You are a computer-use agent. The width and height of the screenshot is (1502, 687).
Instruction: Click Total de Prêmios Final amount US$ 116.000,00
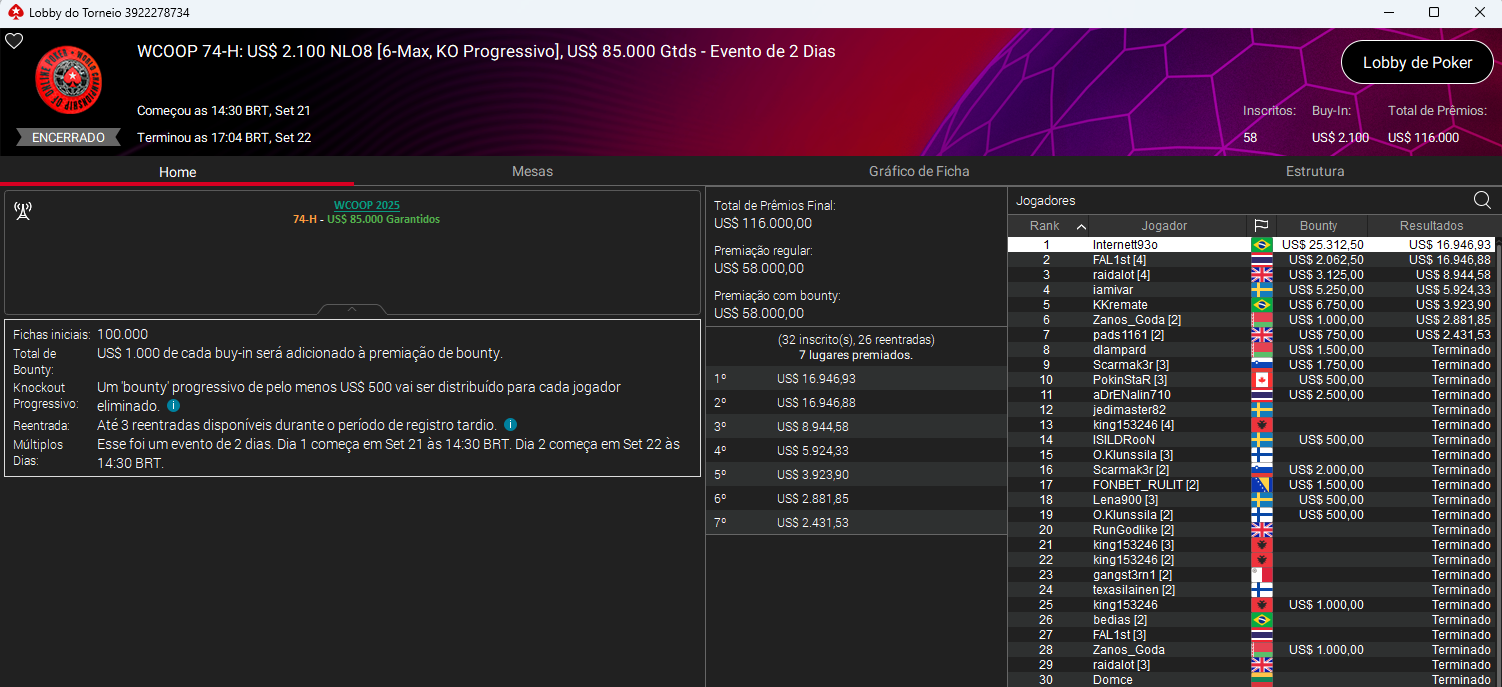pyautogui.click(x=763, y=224)
